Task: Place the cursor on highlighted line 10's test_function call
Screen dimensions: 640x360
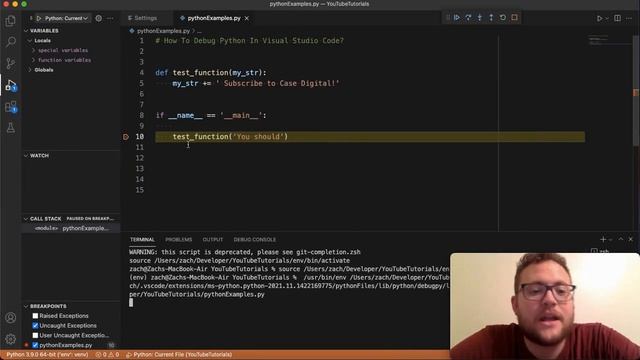Action: tap(230, 137)
